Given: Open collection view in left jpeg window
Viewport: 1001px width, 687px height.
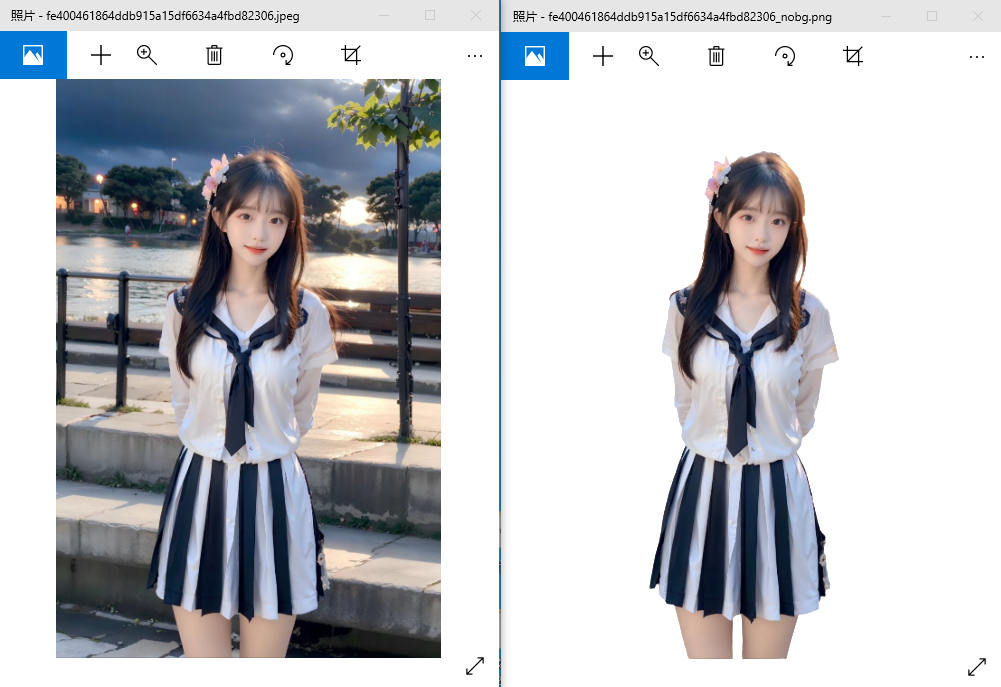Looking at the screenshot, I should [x=33, y=55].
